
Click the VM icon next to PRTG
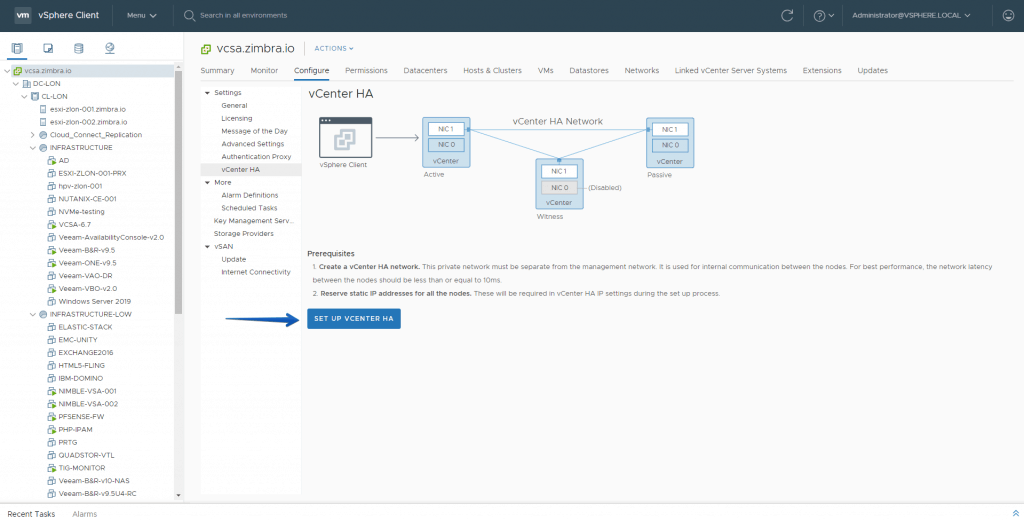52,442
